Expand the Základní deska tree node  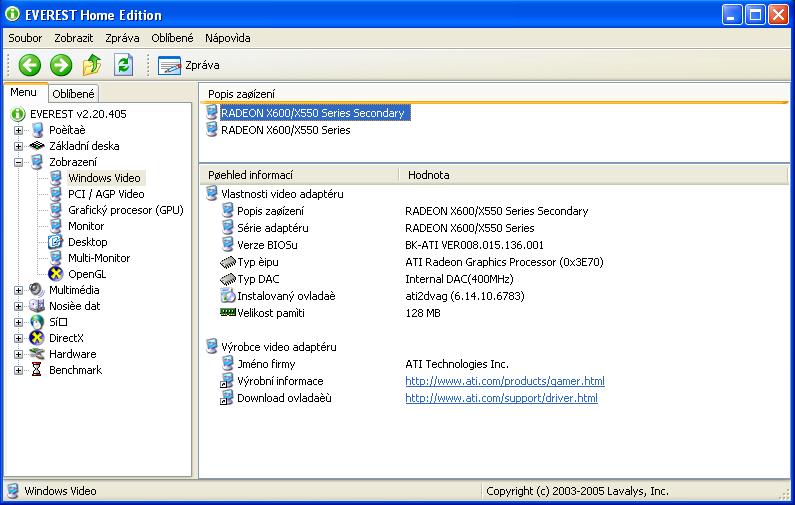tap(19, 146)
